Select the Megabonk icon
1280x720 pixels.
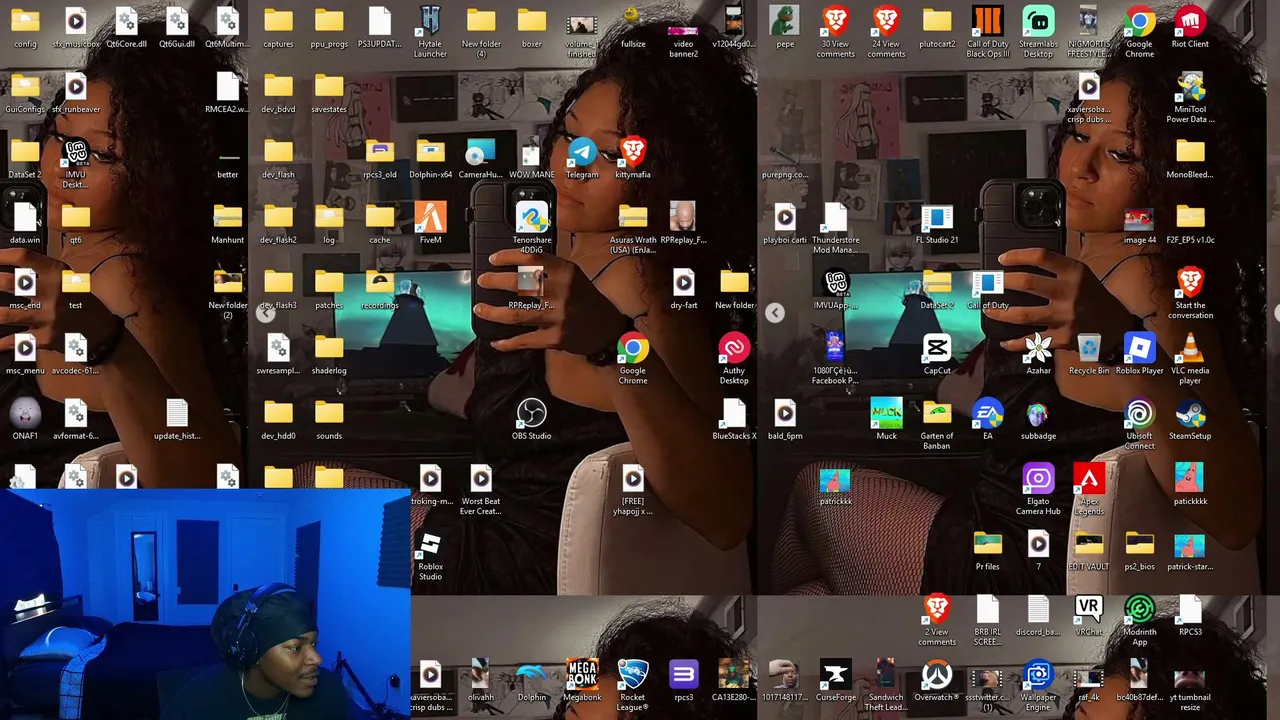pyautogui.click(x=582, y=681)
